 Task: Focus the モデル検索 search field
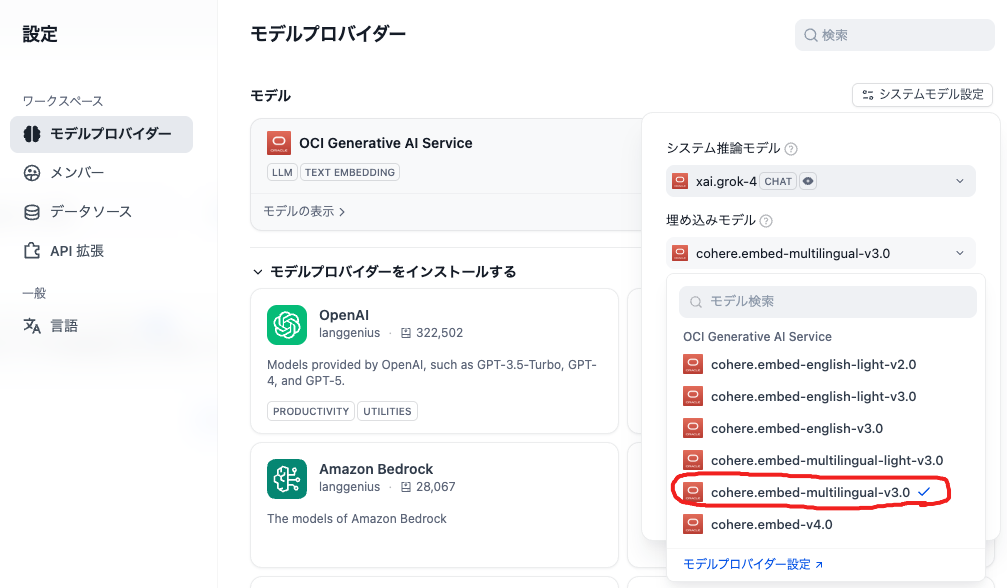(x=828, y=302)
